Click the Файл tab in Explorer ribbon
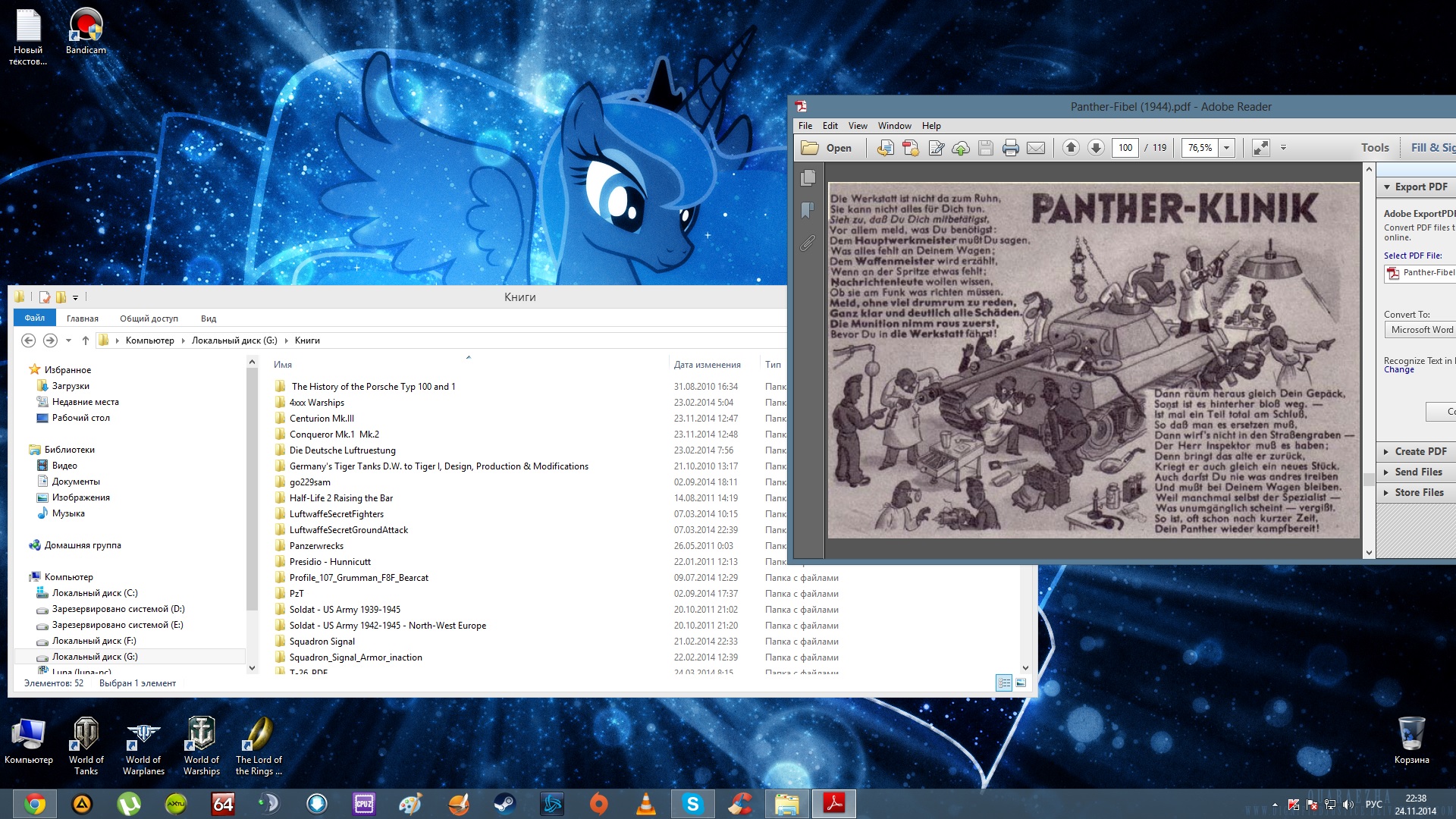 tap(34, 318)
